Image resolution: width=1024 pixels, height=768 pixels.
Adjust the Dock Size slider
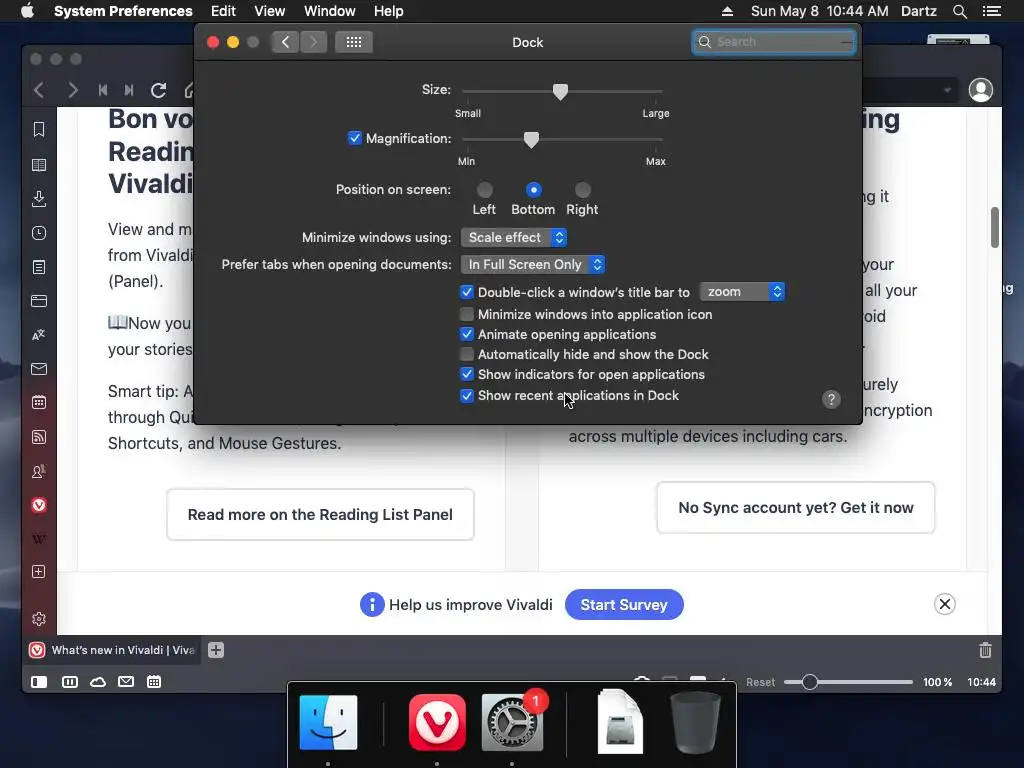pos(560,91)
